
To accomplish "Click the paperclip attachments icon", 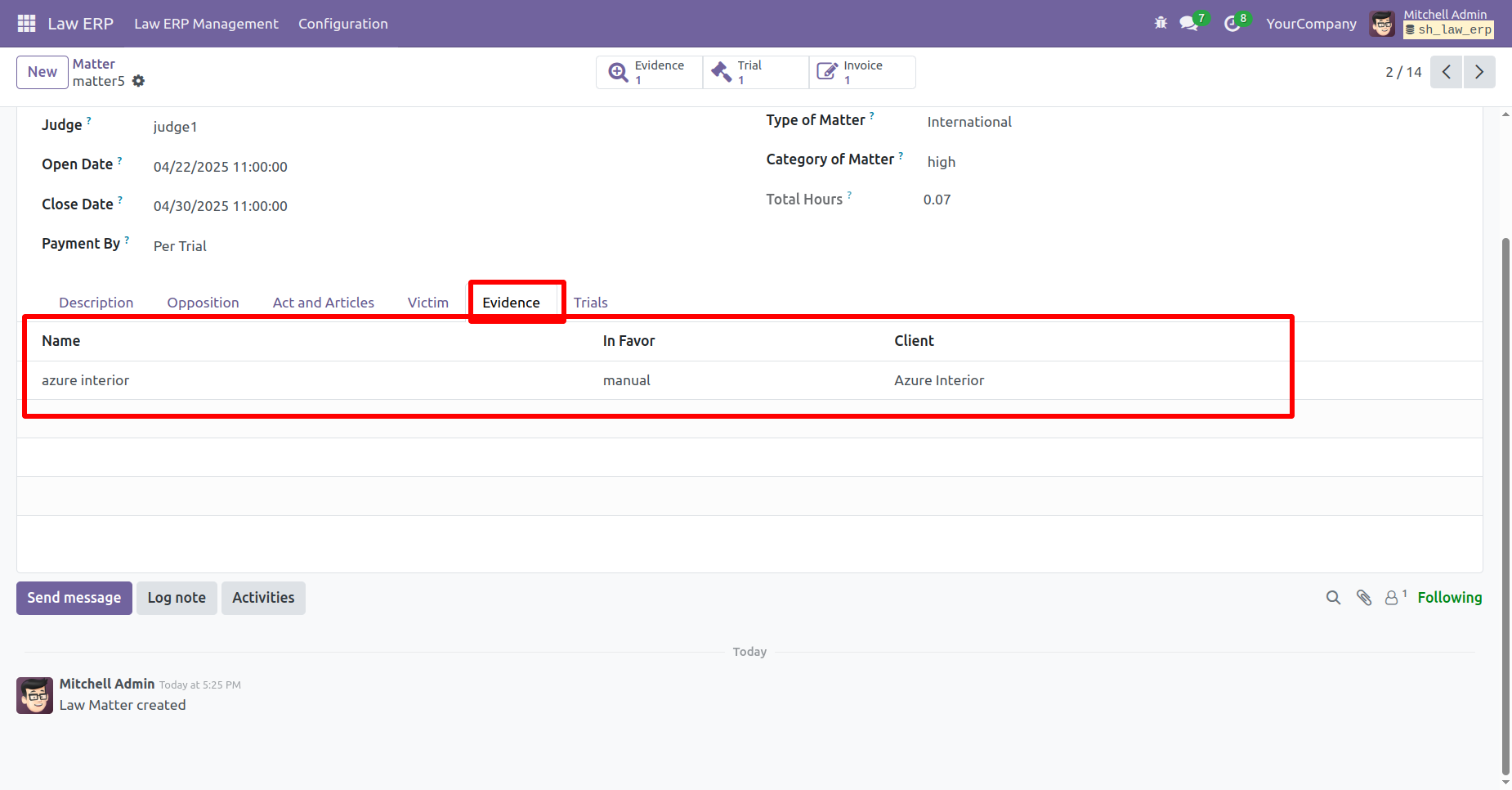I will click(x=1364, y=598).
